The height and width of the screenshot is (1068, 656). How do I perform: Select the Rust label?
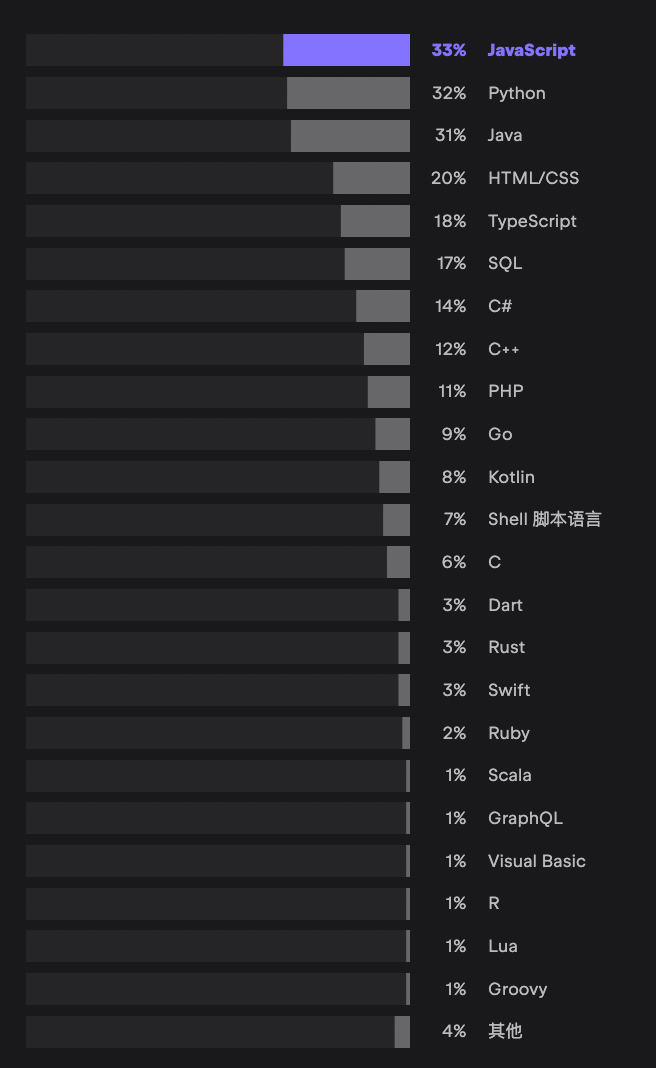click(x=506, y=647)
